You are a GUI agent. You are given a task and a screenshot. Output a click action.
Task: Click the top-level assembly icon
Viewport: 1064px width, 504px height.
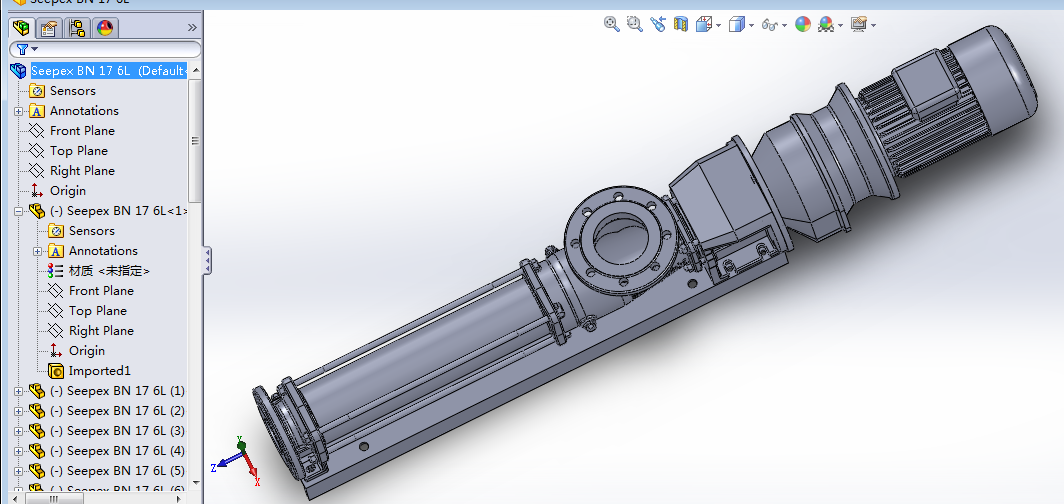[18, 71]
